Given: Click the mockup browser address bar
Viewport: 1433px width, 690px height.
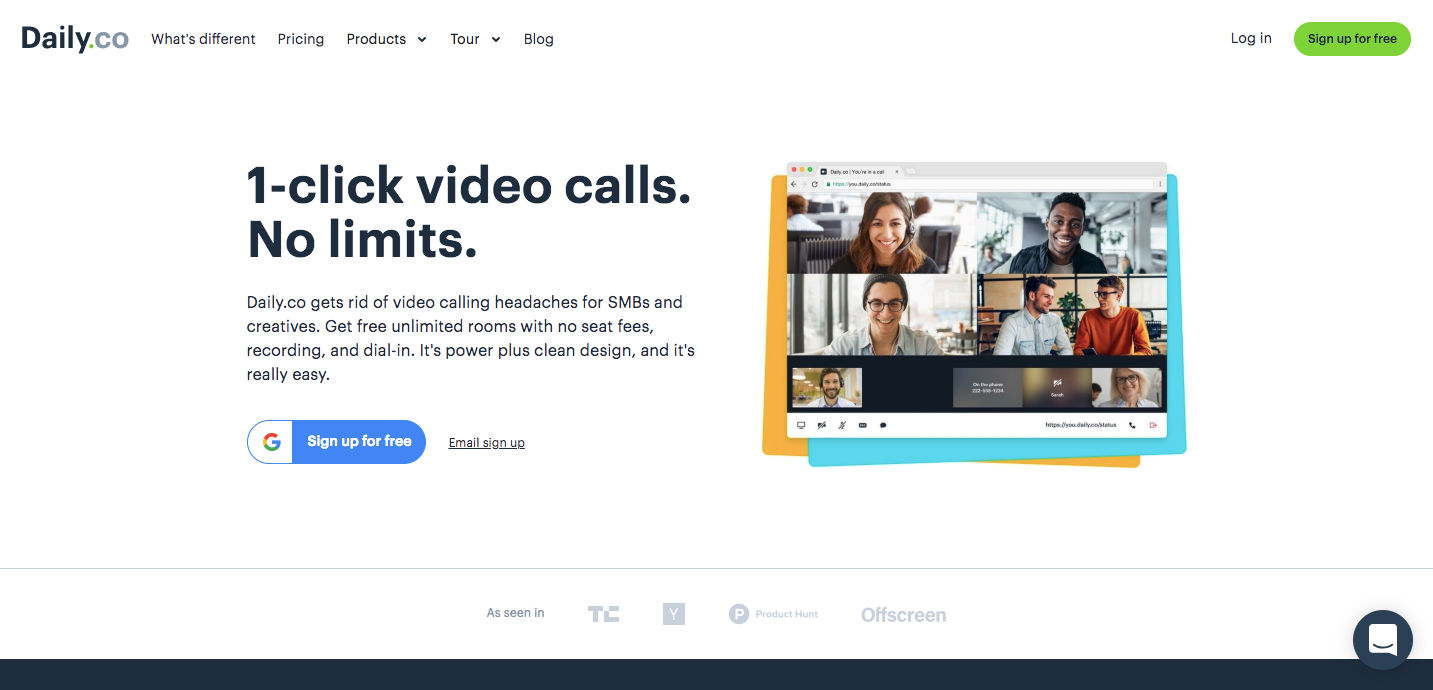Looking at the screenshot, I should tap(988, 184).
